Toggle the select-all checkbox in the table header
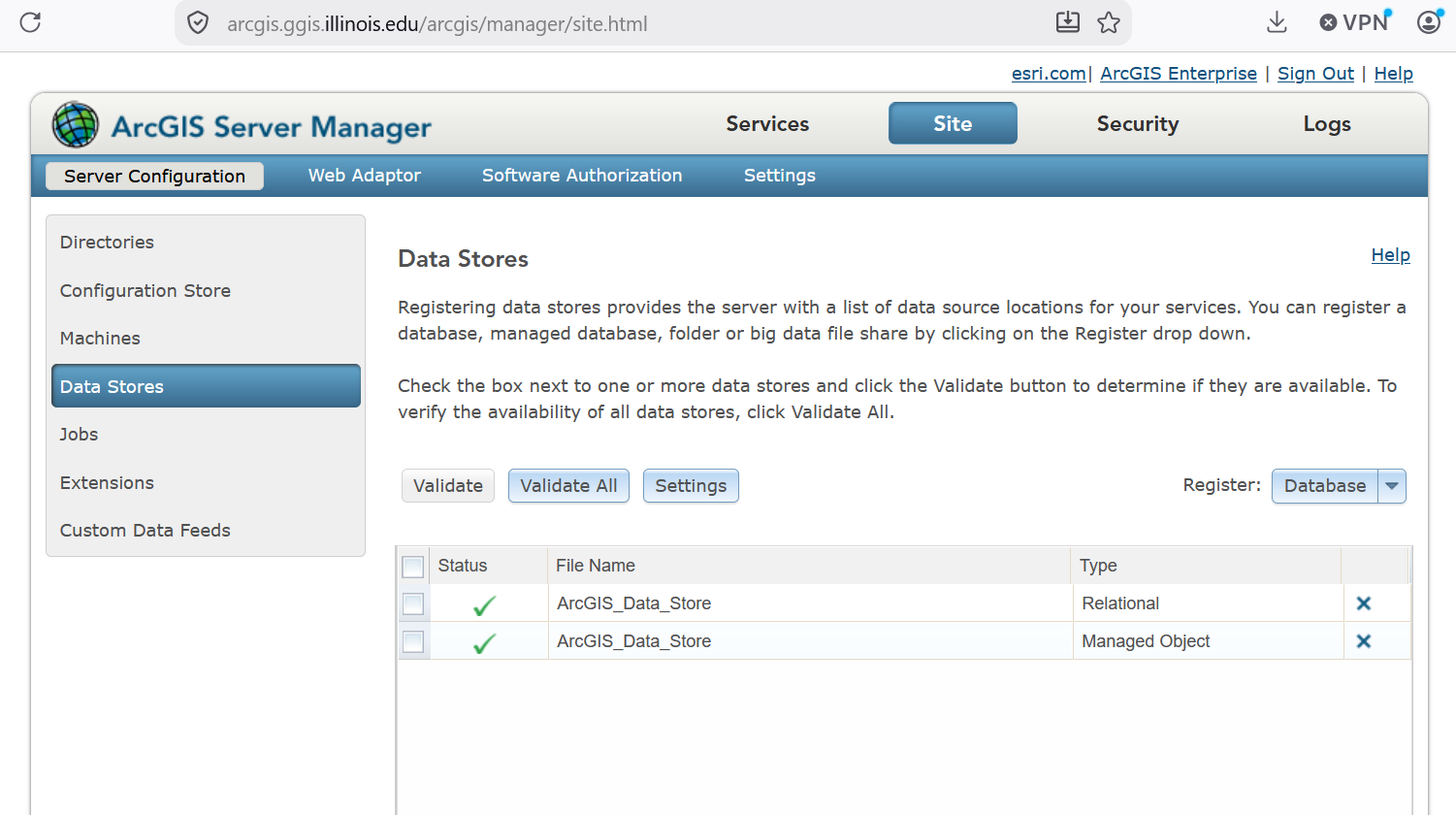1456x815 pixels. (x=413, y=567)
